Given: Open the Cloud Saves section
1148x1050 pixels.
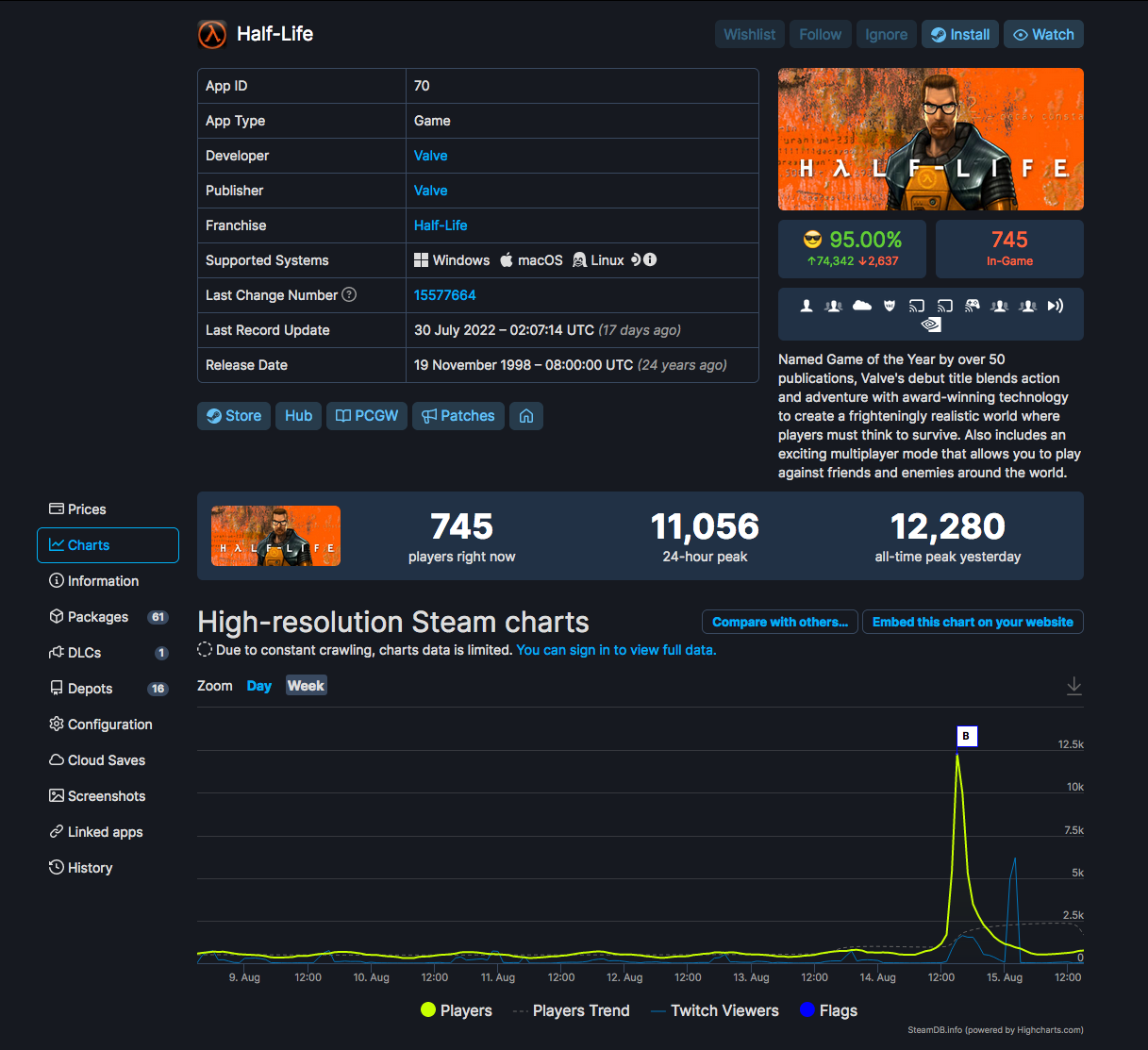Looking at the screenshot, I should tap(108, 760).
